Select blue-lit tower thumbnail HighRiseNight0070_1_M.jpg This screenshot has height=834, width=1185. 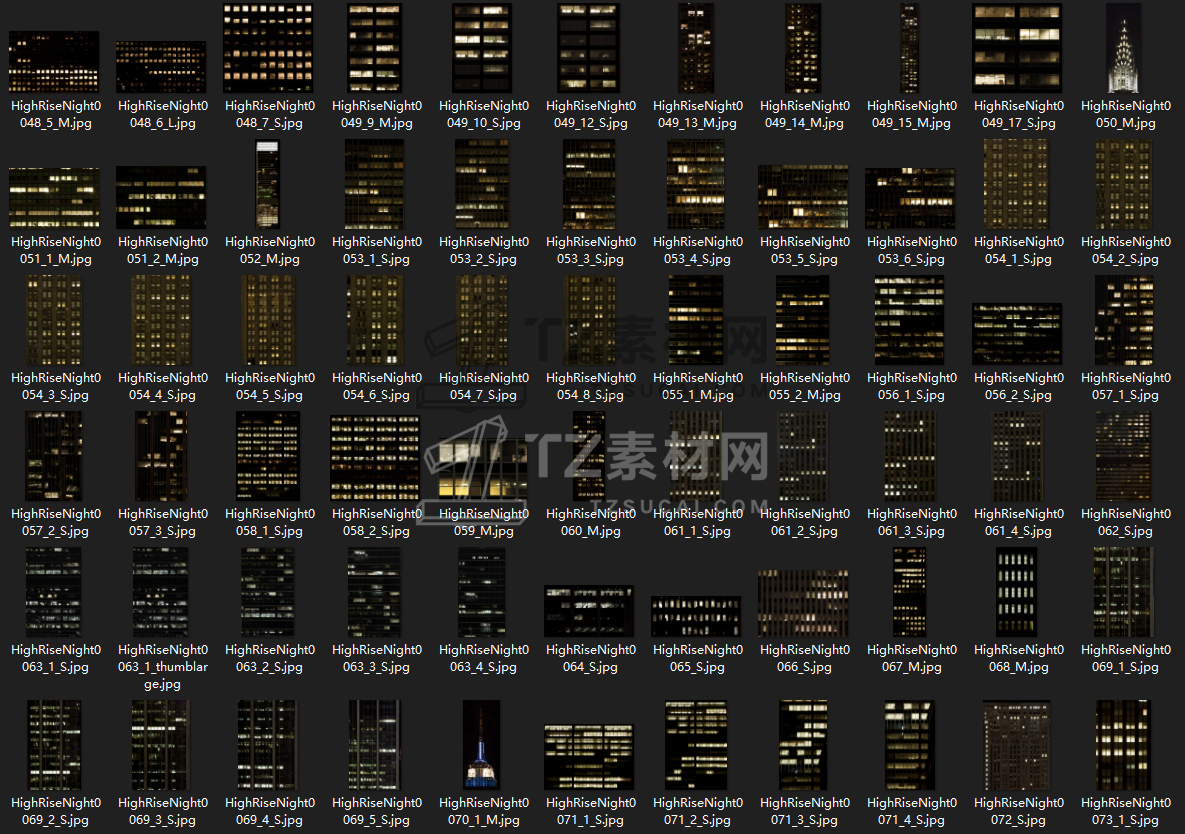[x=482, y=744]
